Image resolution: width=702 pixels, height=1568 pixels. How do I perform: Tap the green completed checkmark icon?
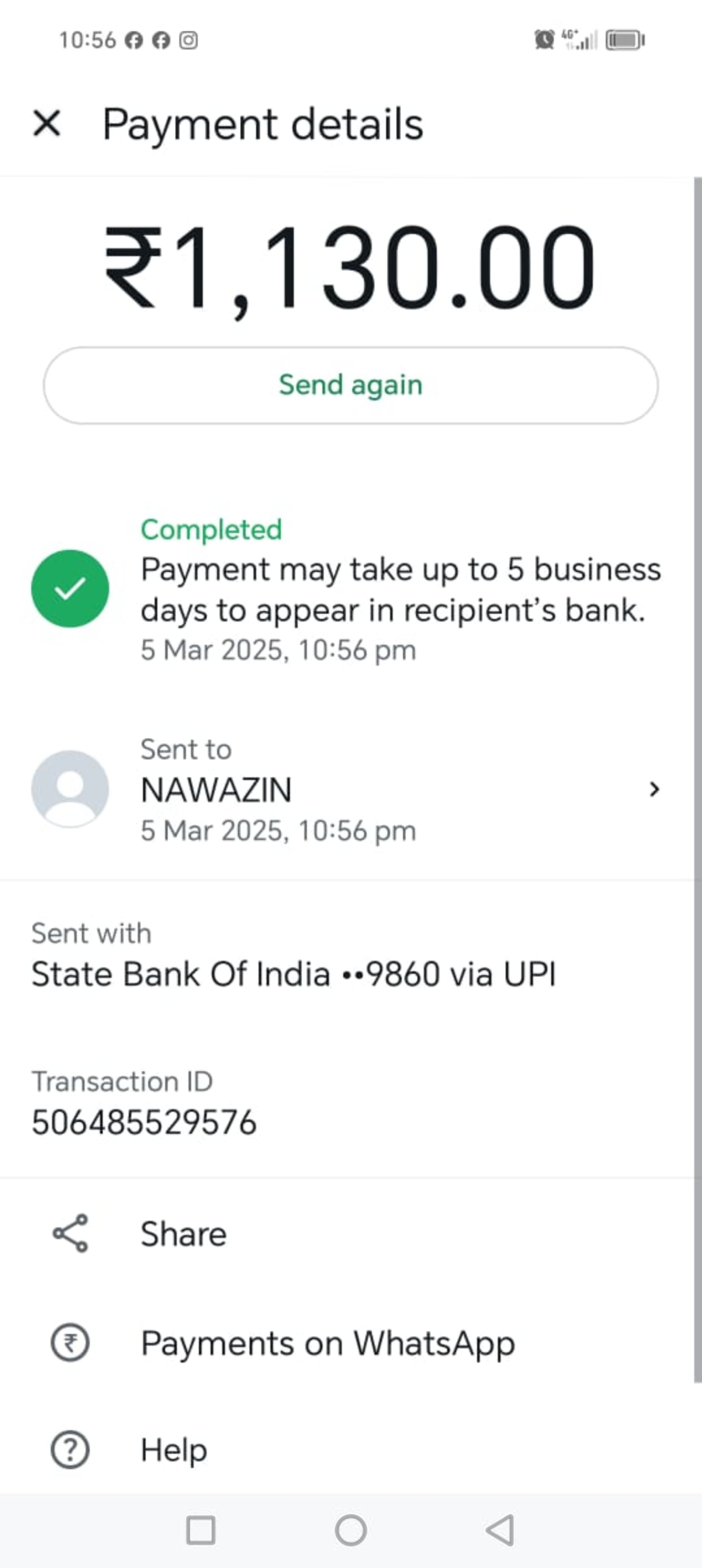coord(70,588)
